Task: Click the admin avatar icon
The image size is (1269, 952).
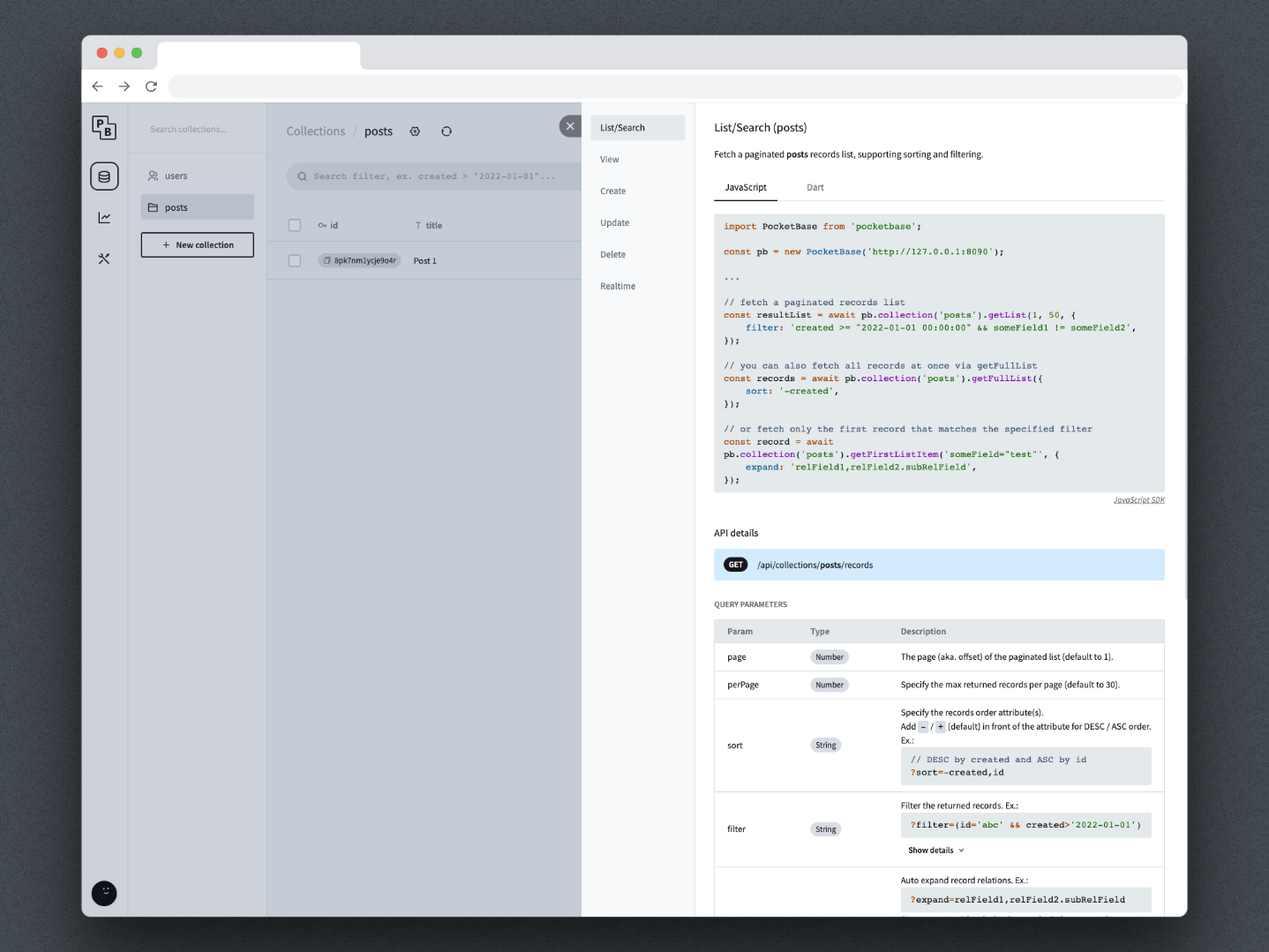Action: click(x=104, y=893)
